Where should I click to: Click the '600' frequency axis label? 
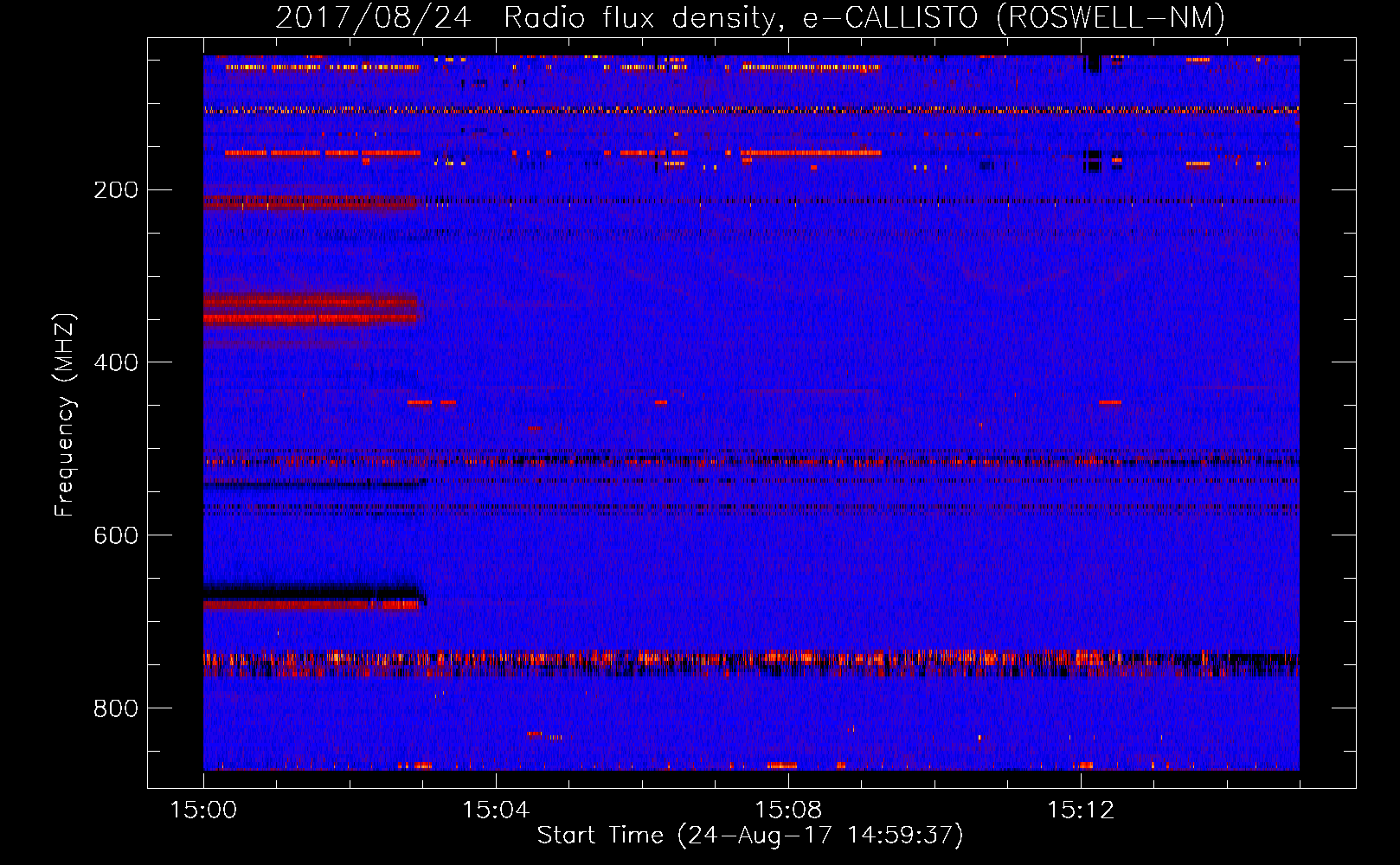point(116,536)
